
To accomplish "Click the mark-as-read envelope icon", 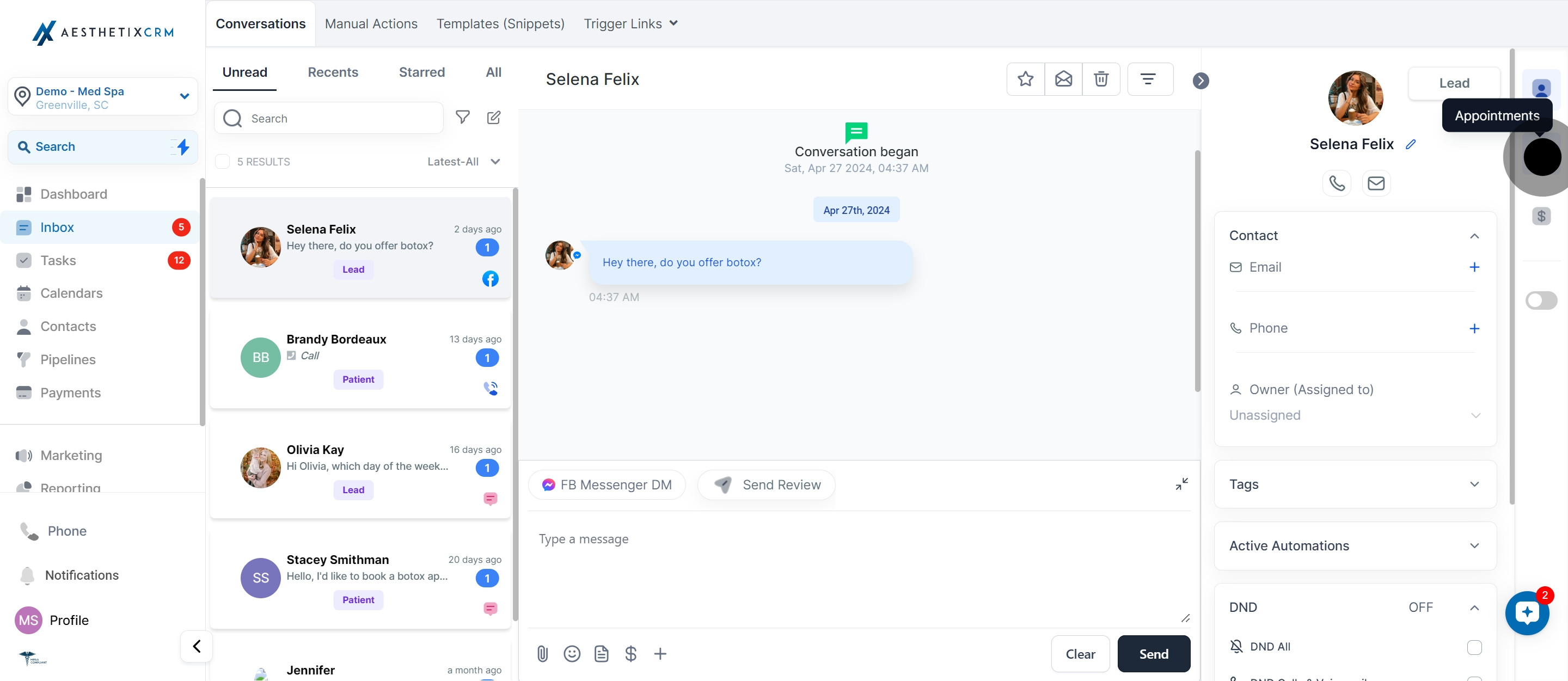I will (1063, 79).
